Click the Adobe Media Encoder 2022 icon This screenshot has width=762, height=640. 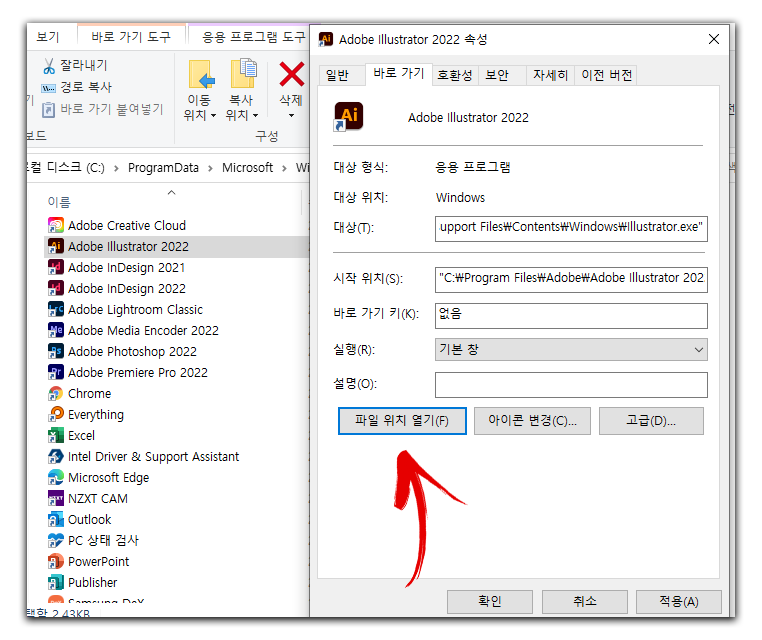56,330
